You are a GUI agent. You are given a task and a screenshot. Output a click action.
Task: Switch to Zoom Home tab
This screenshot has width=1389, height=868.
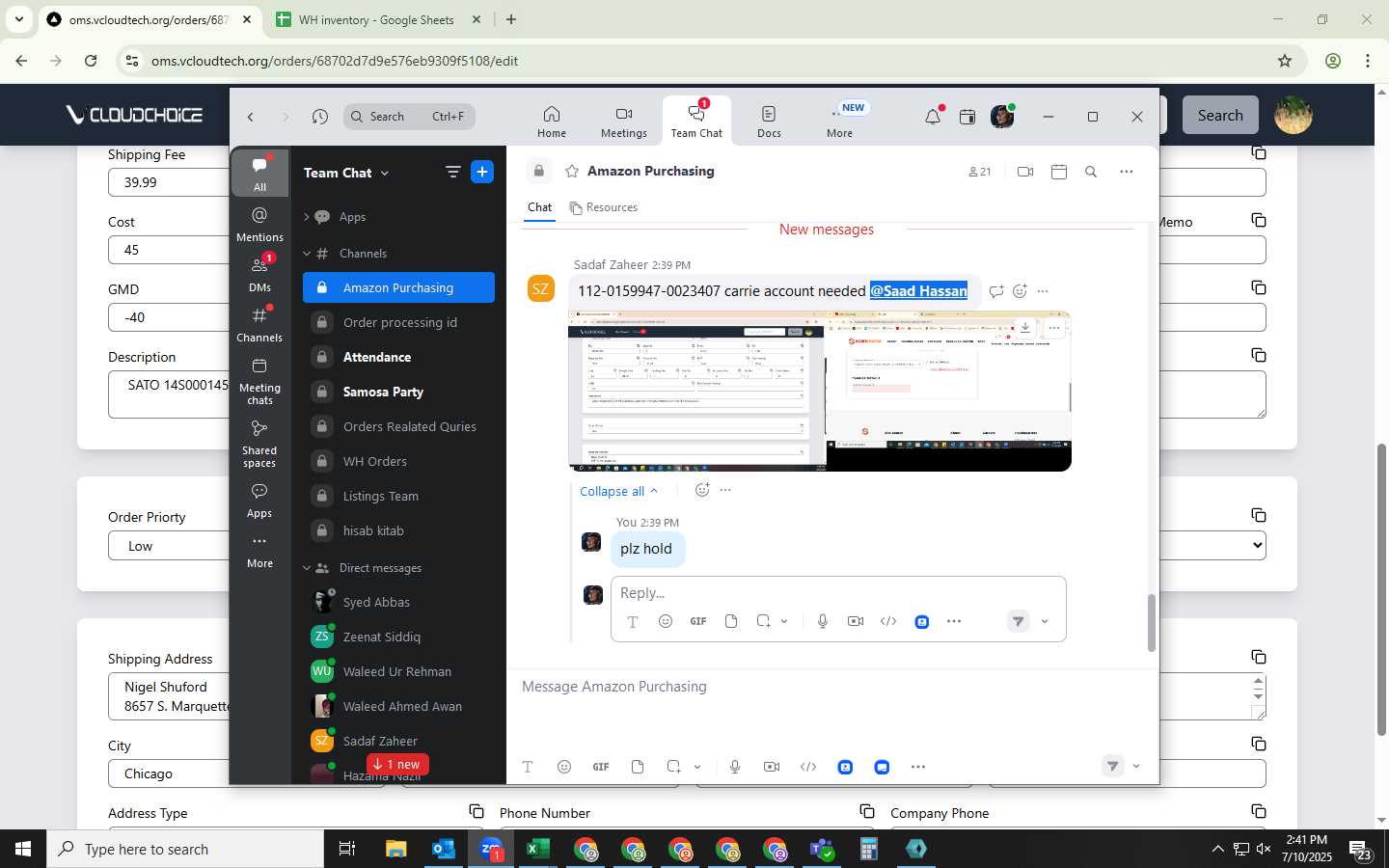tap(552, 122)
